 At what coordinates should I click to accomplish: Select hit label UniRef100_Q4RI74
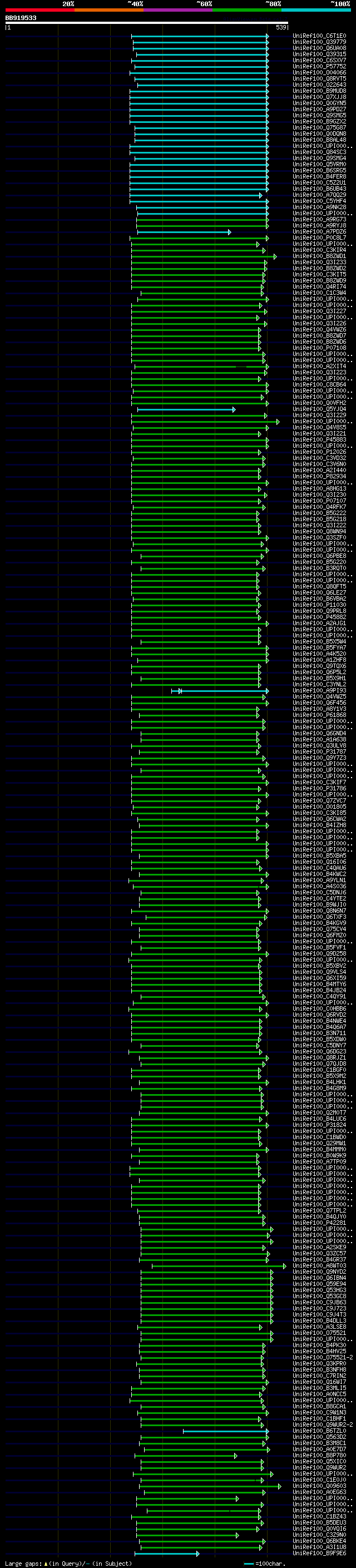pos(319,286)
